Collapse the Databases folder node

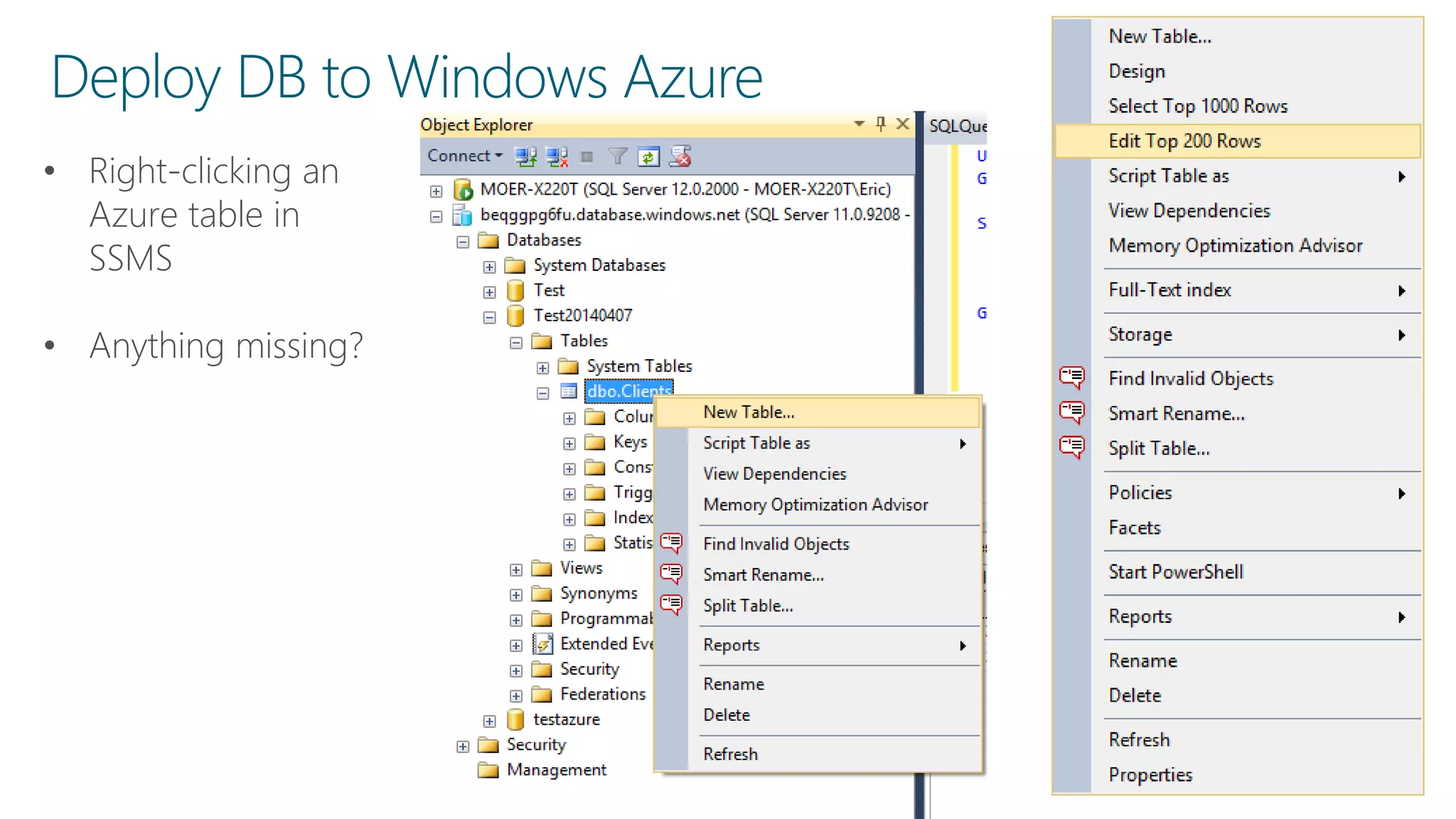463,242
